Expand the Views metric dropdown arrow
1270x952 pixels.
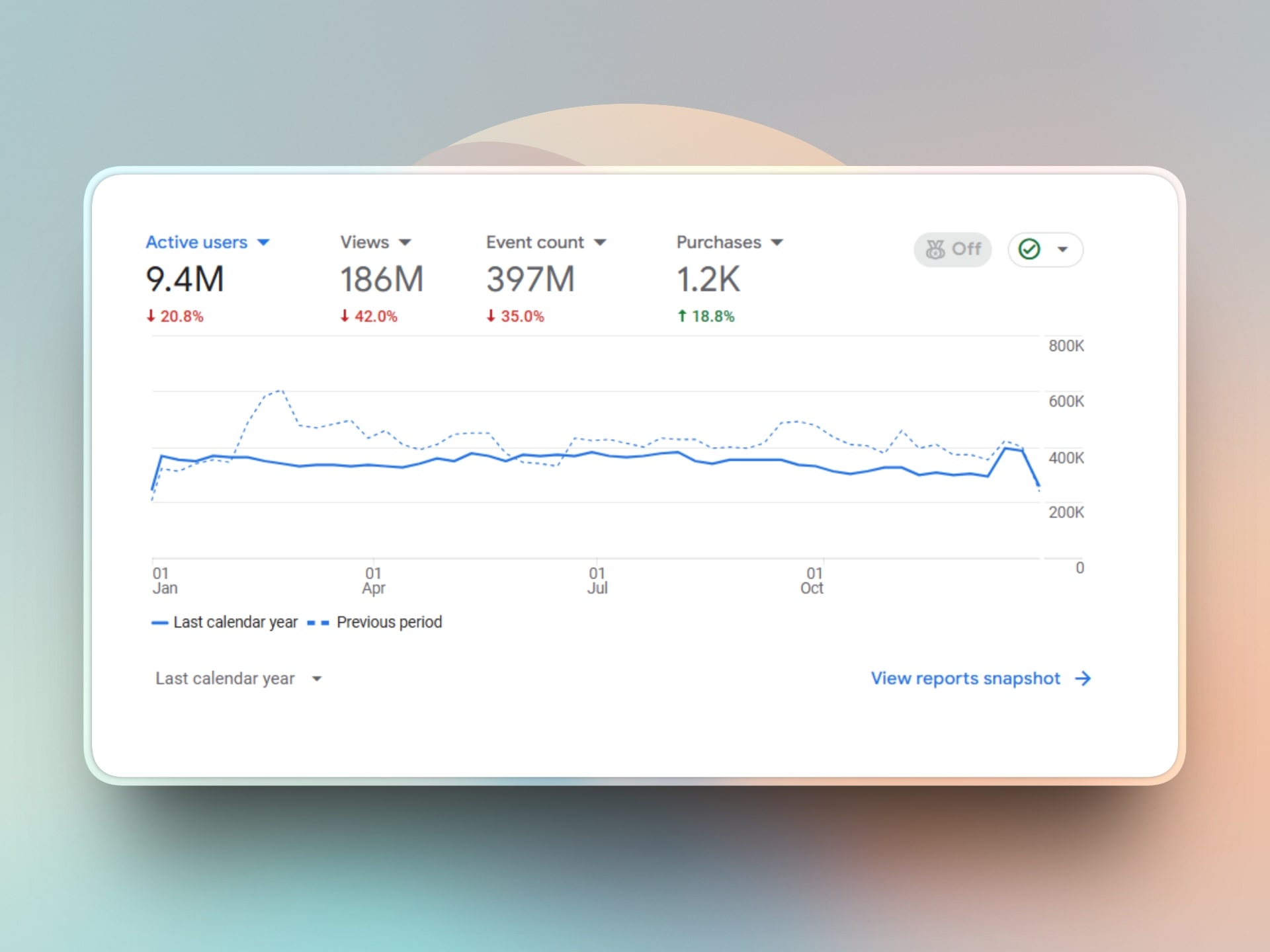(x=405, y=243)
